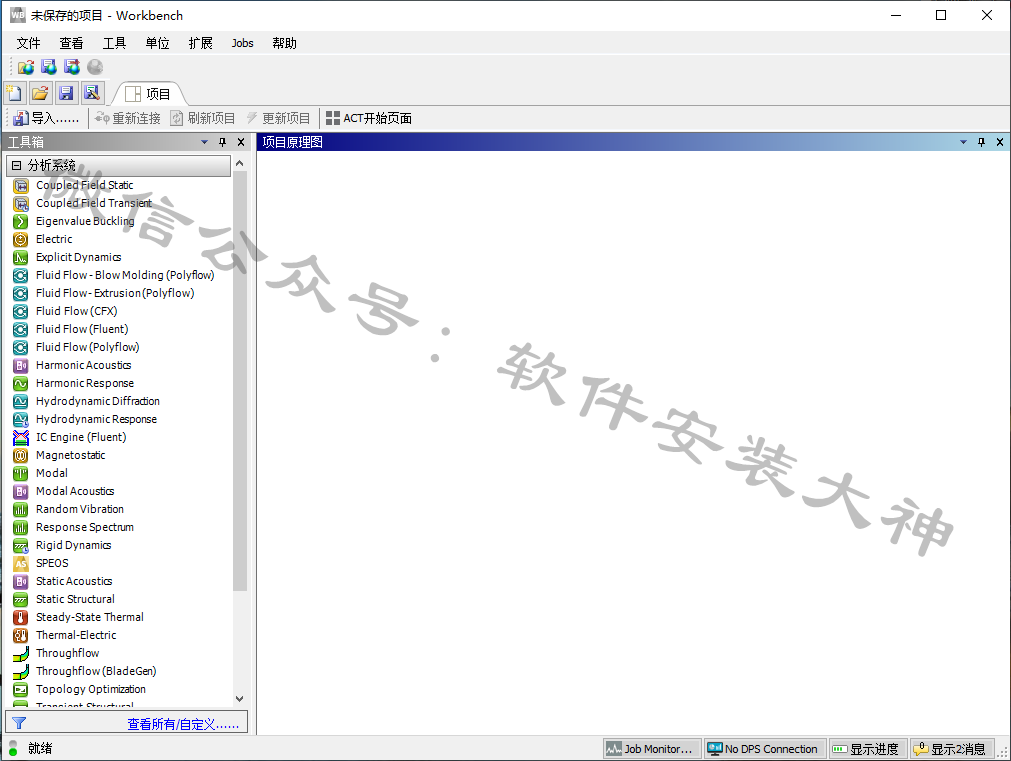The image size is (1011, 761).
Task: Click the No DPS Connection status button
Action: pyautogui.click(x=765, y=749)
